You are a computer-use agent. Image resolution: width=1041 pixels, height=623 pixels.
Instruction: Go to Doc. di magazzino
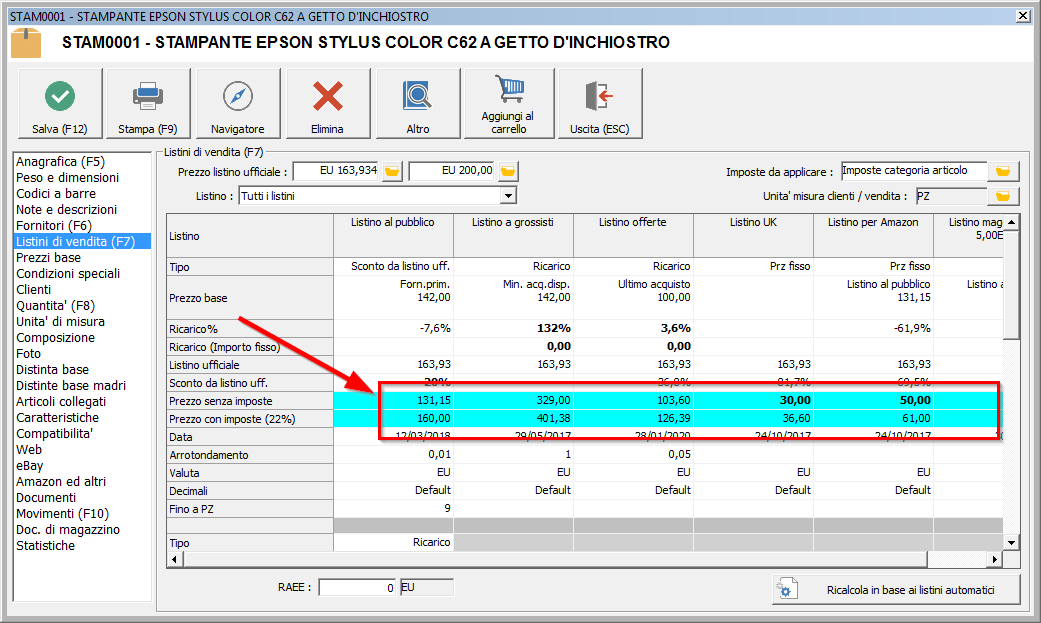pyautogui.click(x=68, y=529)
